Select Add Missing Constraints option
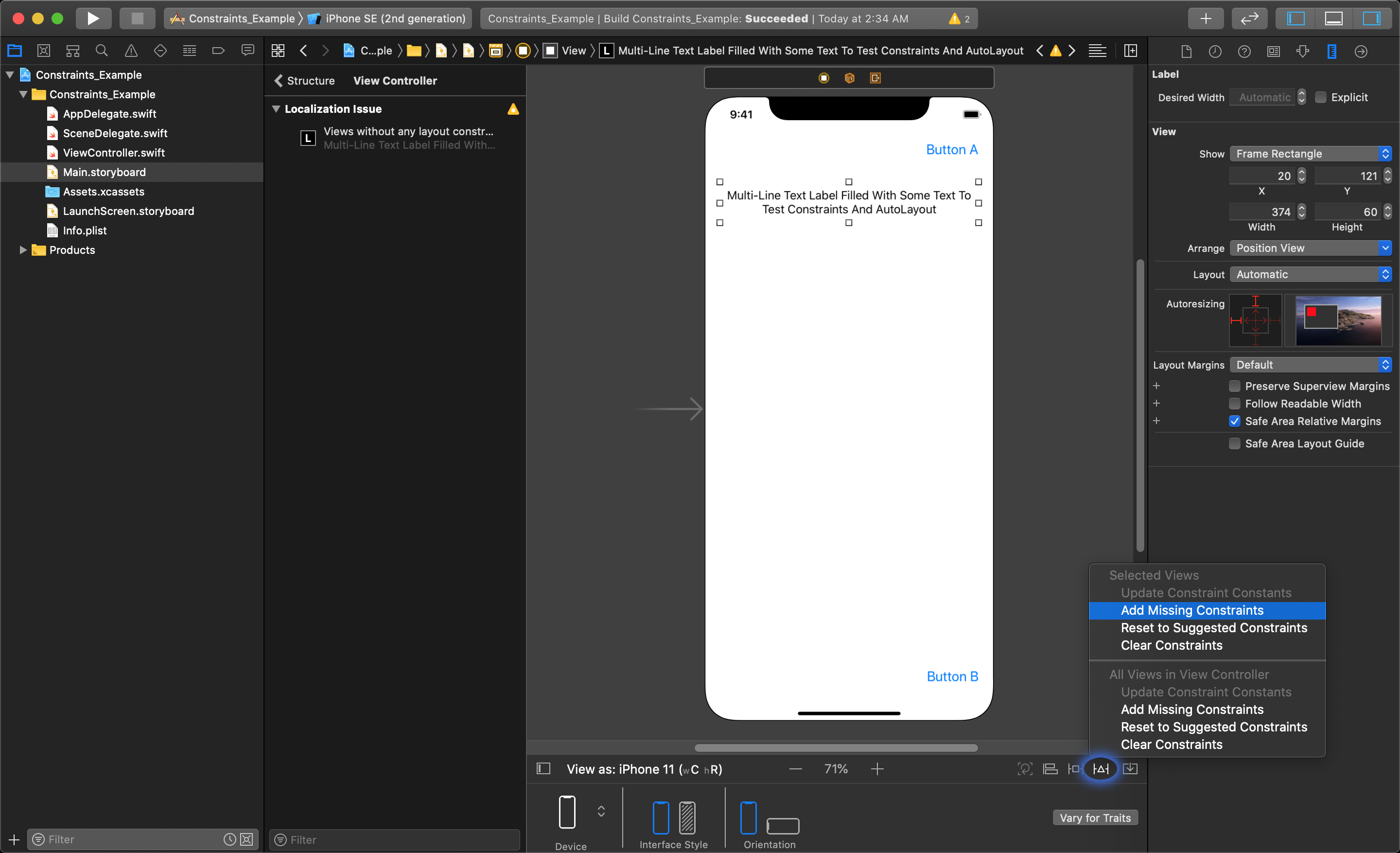This screenshot has width=1400, height=853. click(x=1194, y=610)
